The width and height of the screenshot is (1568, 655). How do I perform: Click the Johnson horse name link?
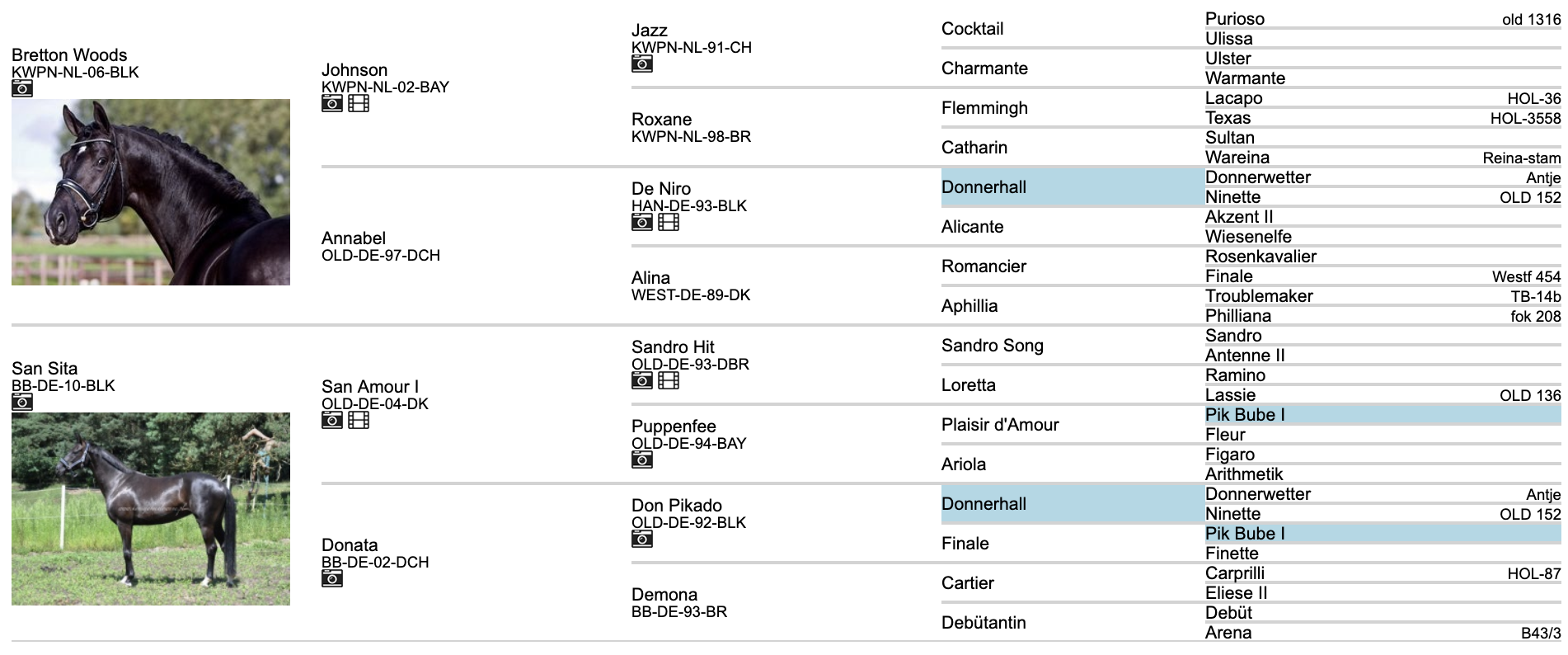[354, 70]
